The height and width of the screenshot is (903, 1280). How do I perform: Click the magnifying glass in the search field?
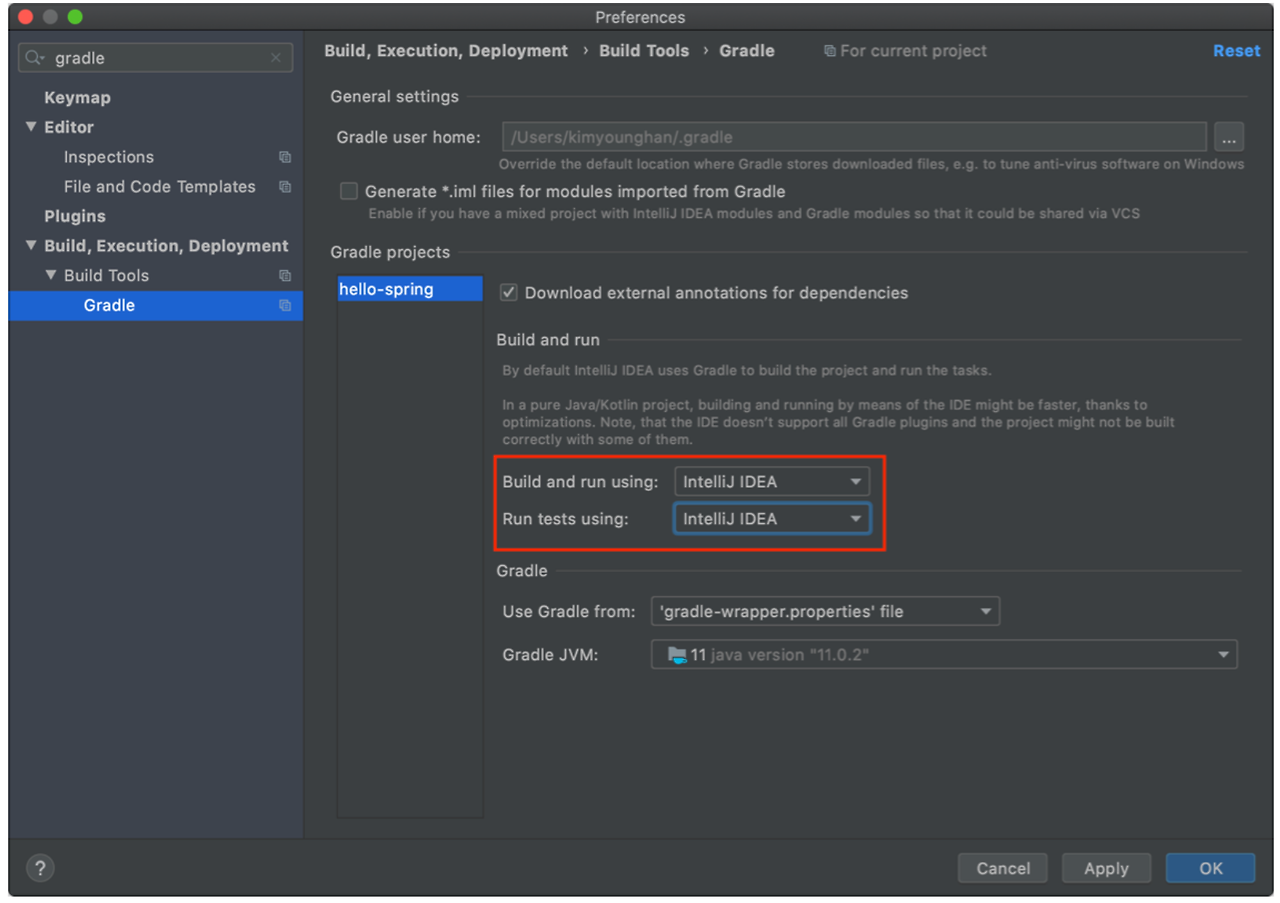[33, 58]
